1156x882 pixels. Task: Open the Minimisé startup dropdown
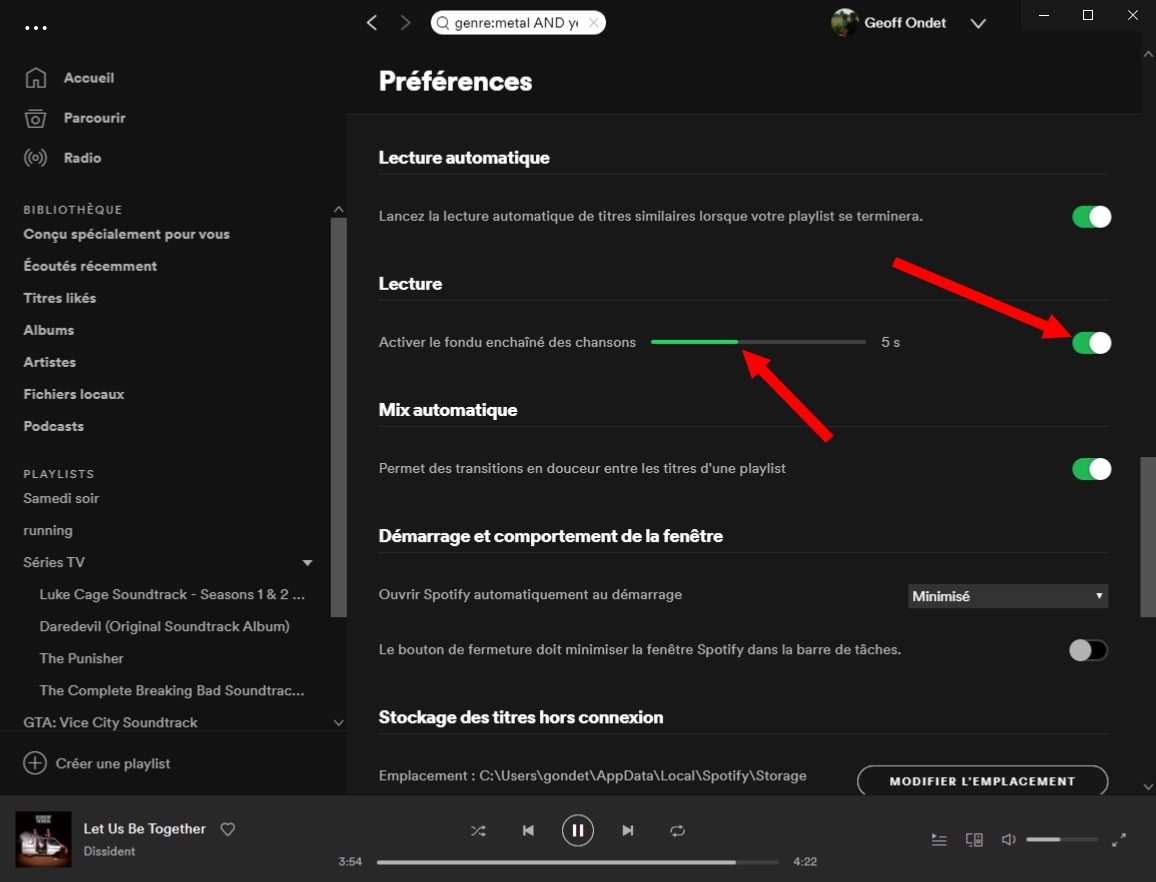(1008, 596)
